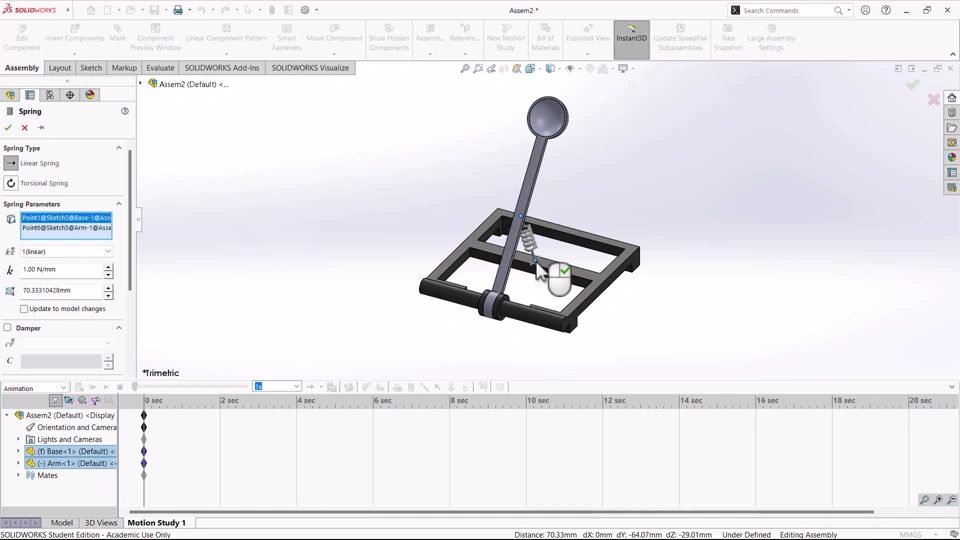The height and width of the screenshot is (540, 960).
Task: Switch to the Layout ribbon tab
Action: pyautogui.click(x=60, y=68)
